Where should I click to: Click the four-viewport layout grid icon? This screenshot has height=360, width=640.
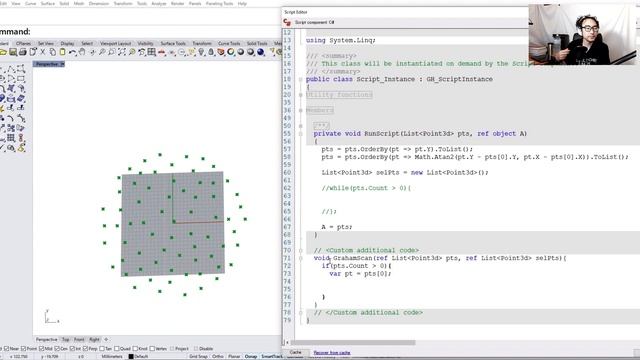151,52
